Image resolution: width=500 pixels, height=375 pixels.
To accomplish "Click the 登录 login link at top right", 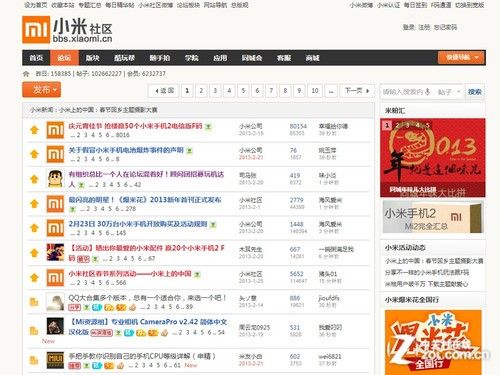I will click(409, 27).
